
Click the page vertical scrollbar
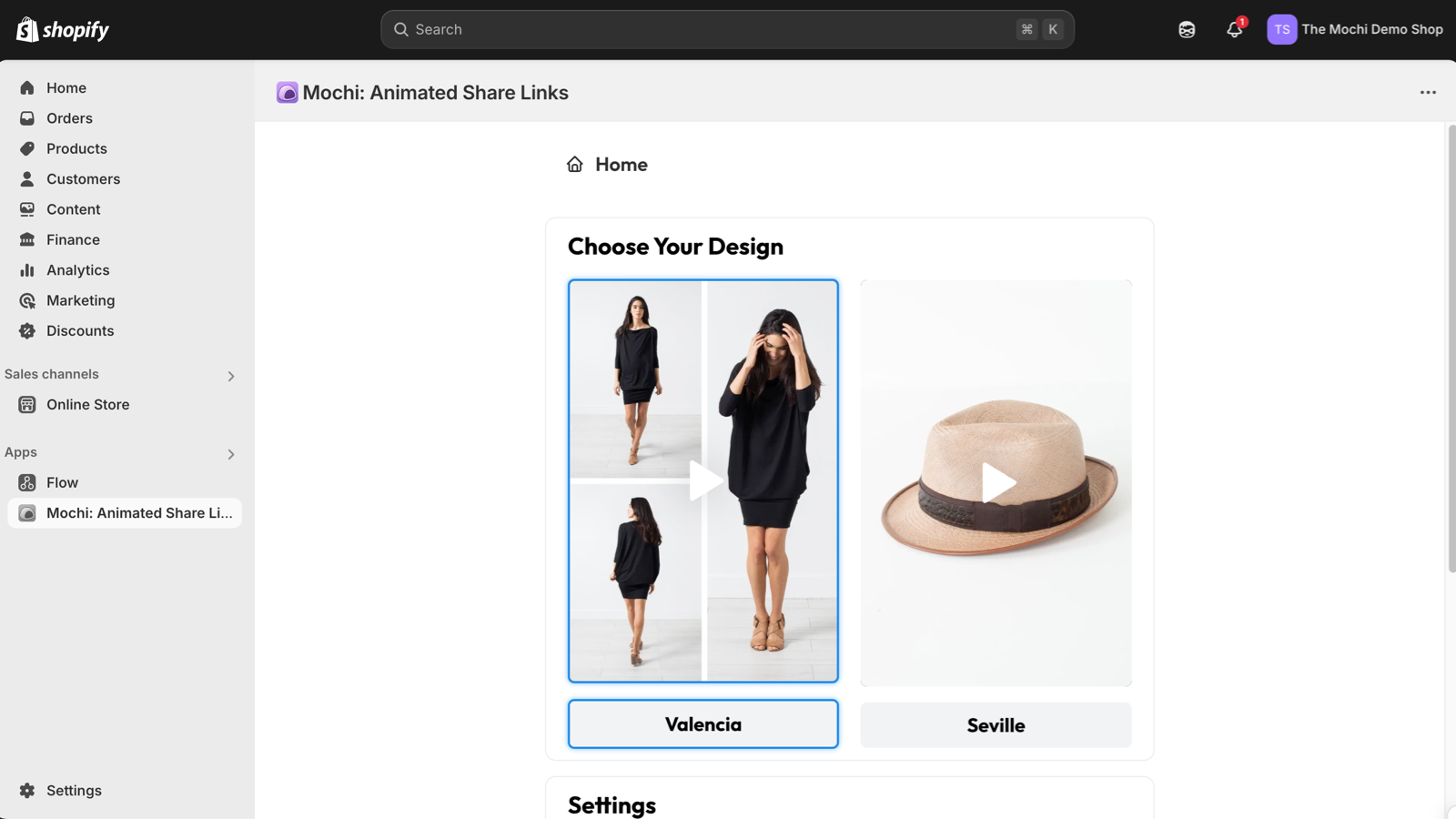(1451, 349)
